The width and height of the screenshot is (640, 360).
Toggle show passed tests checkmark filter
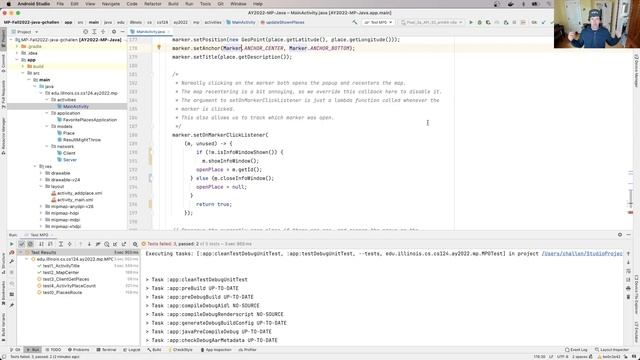(22, 244)
